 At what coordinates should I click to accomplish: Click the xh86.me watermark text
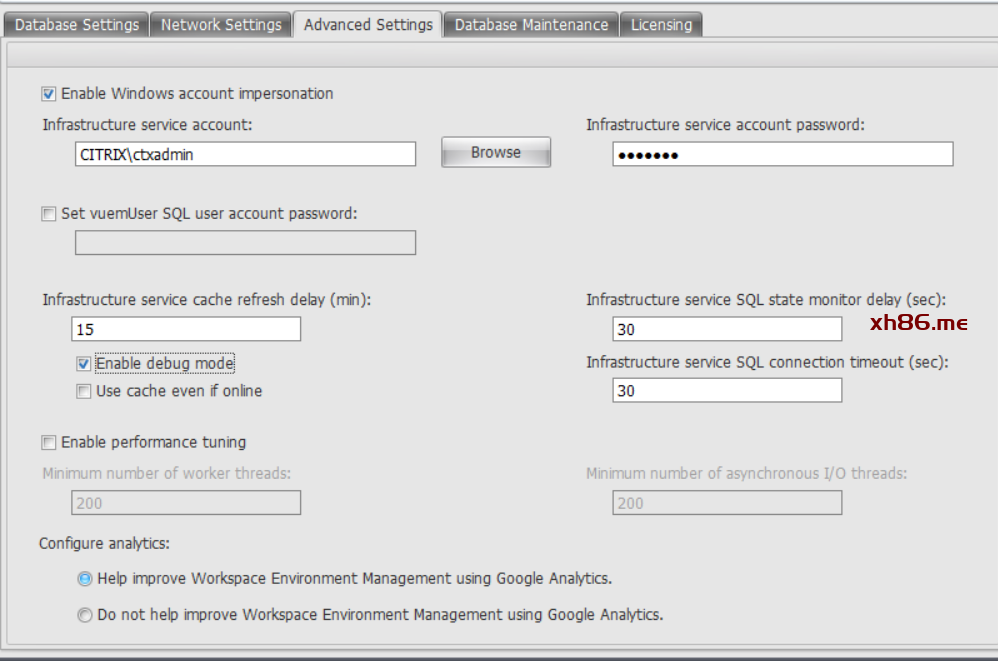[918, 322]
